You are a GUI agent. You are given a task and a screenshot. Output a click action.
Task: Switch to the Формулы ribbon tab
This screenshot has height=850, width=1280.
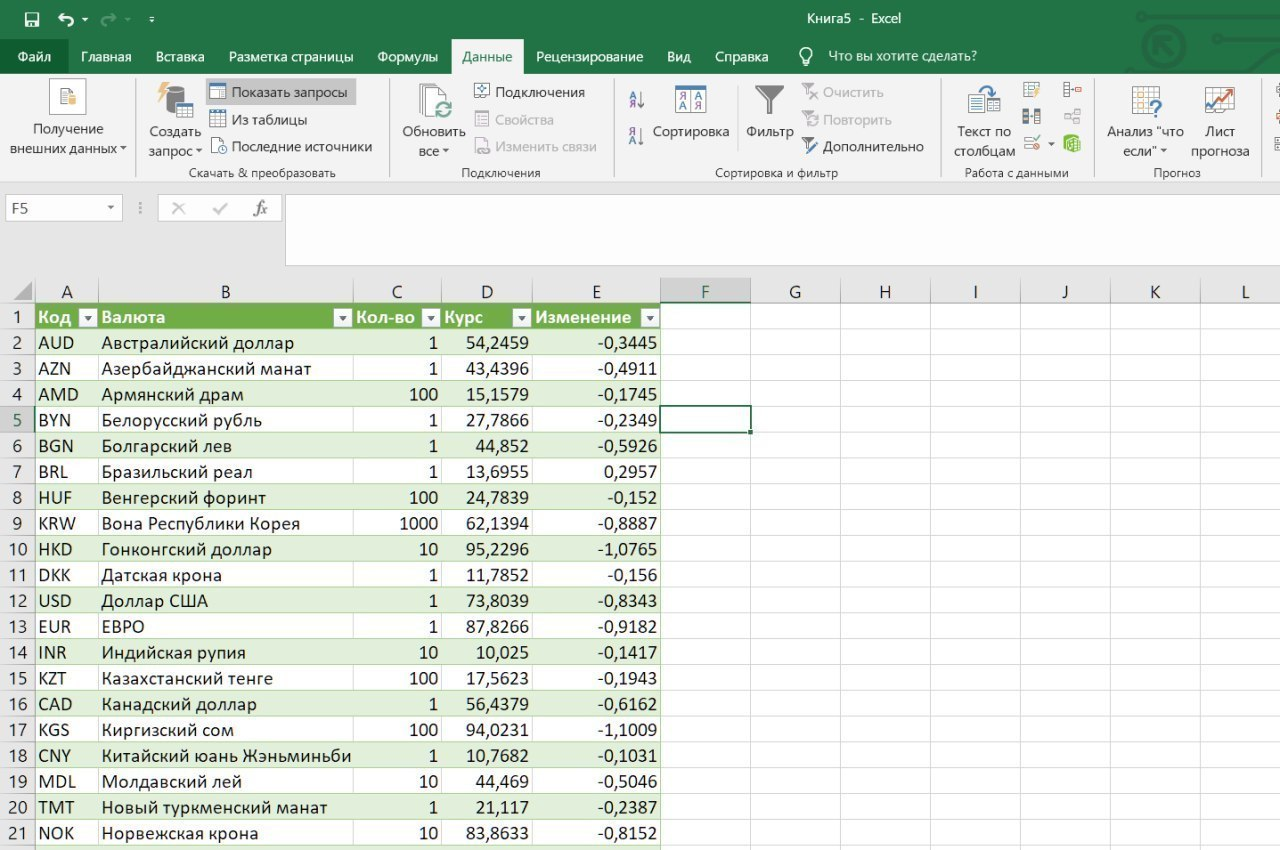pos(407,57)
